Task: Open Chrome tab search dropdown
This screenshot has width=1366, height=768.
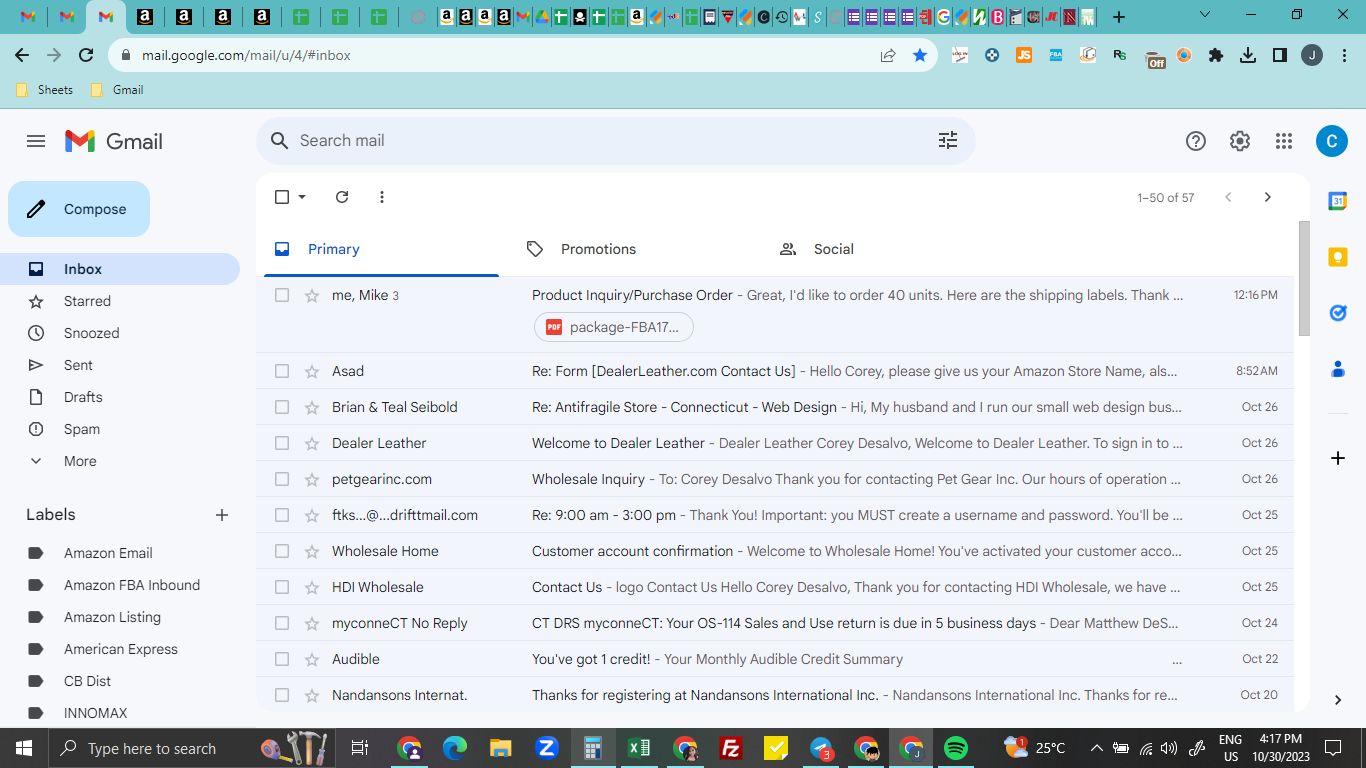Action: [1205, 16]
